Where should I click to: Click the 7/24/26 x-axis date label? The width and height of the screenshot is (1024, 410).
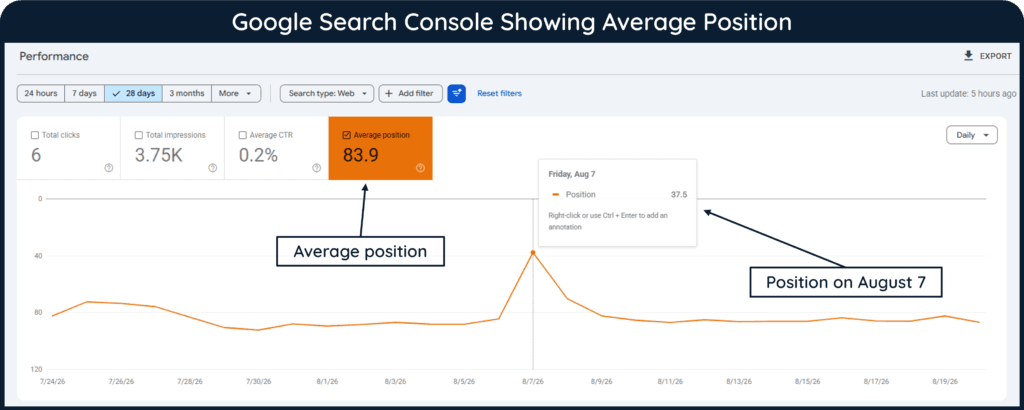pyautogui.click(x=52, y=379)
